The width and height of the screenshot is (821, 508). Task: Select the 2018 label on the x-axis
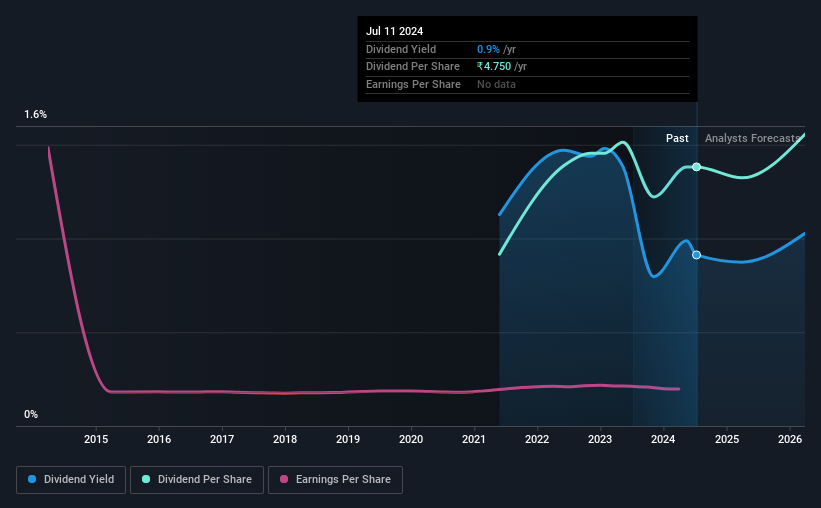[x=285, y=439]
